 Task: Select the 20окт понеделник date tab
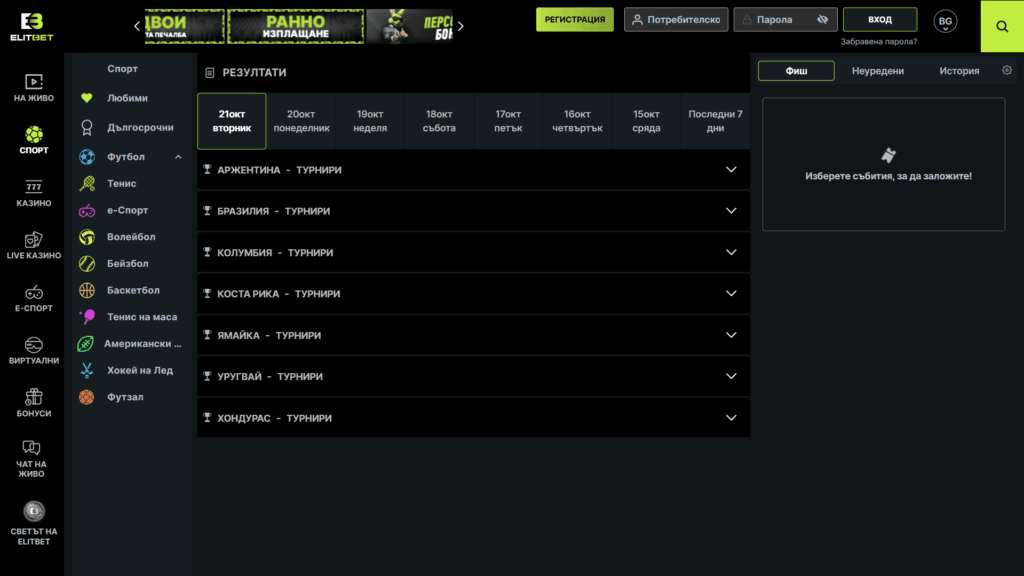(x=301, y=121)
